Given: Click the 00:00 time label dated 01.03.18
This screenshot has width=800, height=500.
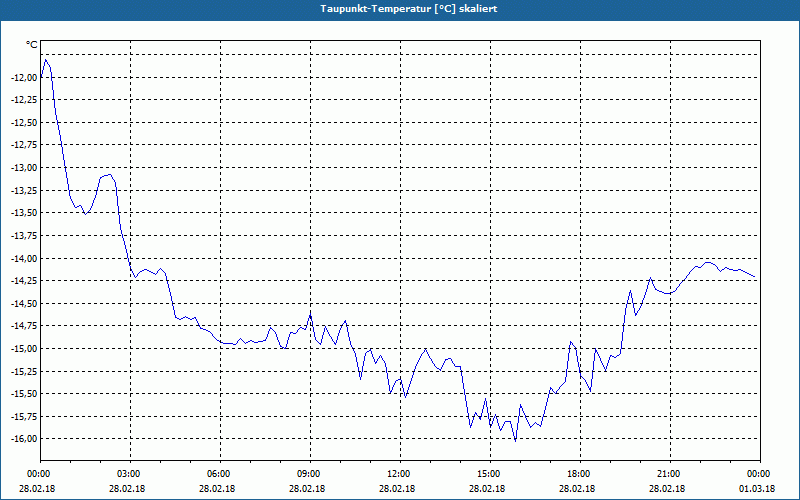Looking at the screenshot, I should (x=760, y=474).
